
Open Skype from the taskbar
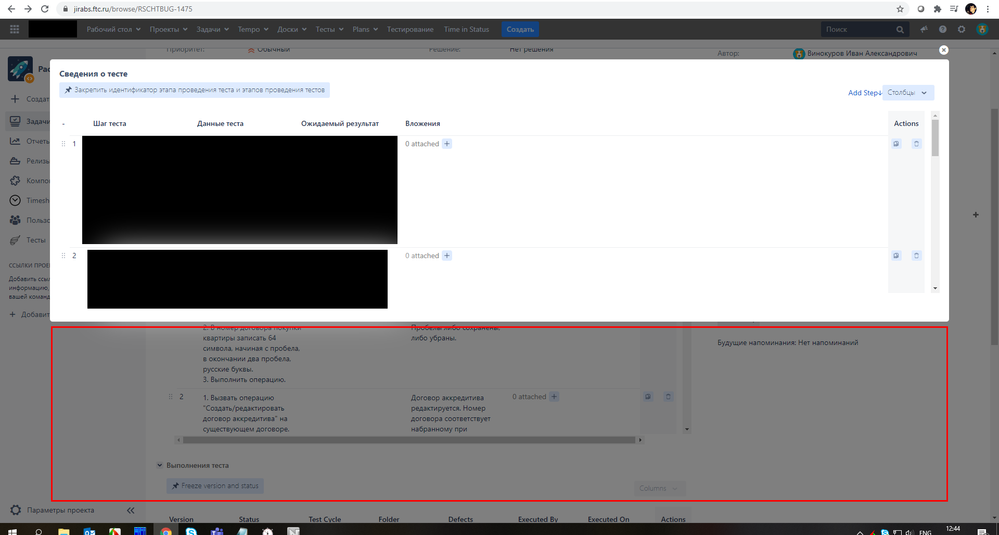pyautogui.click(x=191, y=530)
